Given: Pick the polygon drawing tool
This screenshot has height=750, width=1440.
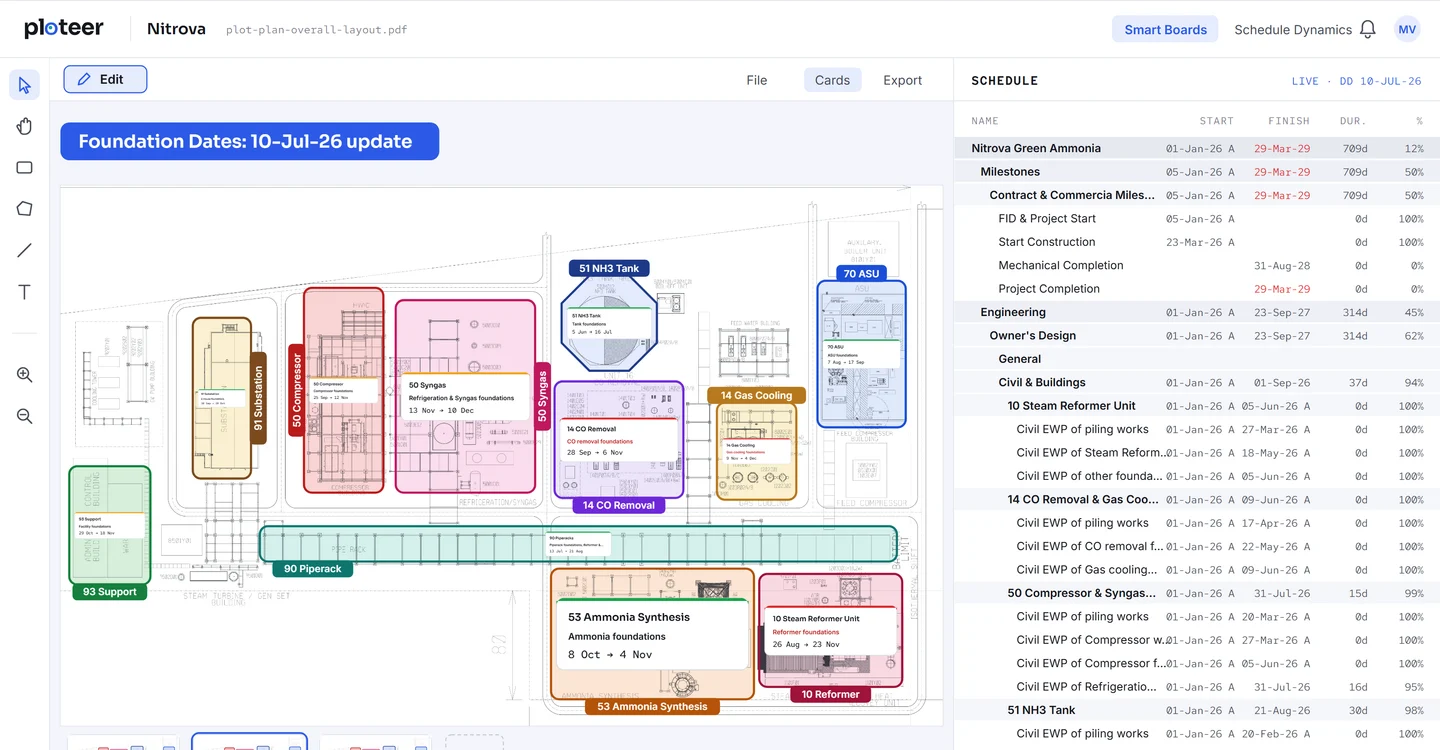Looking at the screenshot, I should tap(25, 209).
